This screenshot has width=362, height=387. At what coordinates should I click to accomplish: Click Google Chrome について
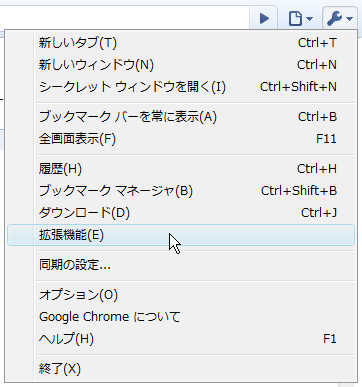[181, 317]
